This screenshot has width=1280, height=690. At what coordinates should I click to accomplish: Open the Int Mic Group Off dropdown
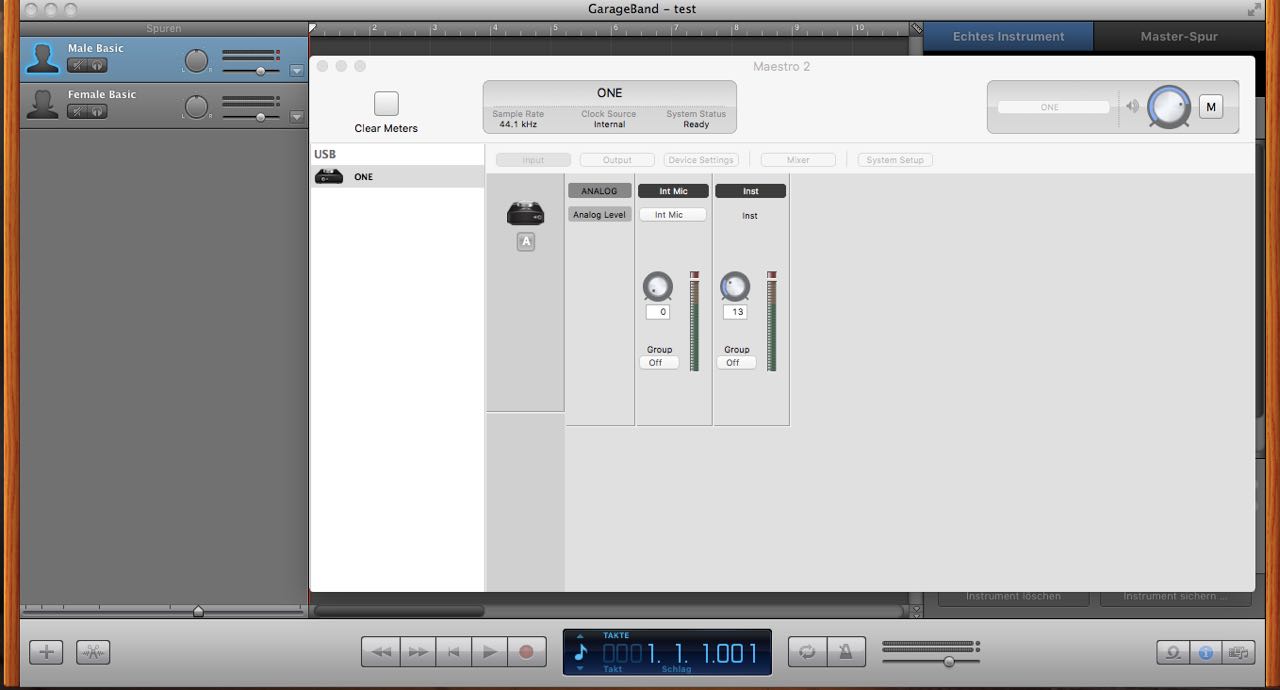pos(659,363)
